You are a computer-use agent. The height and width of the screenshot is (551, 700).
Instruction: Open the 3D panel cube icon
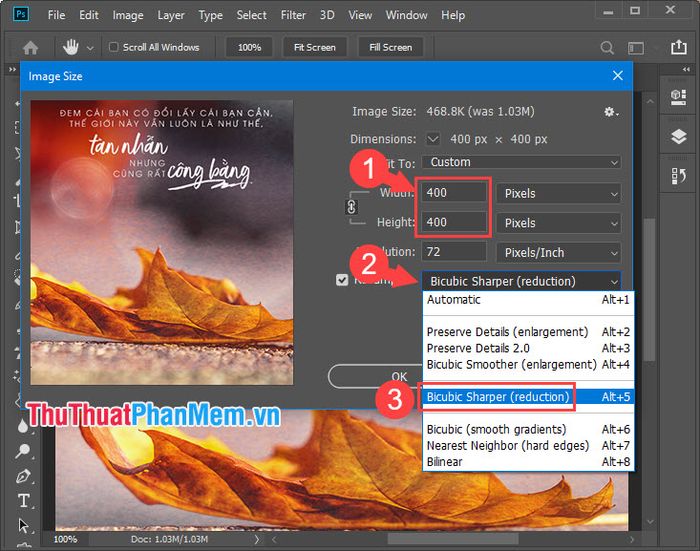point(679,97)
